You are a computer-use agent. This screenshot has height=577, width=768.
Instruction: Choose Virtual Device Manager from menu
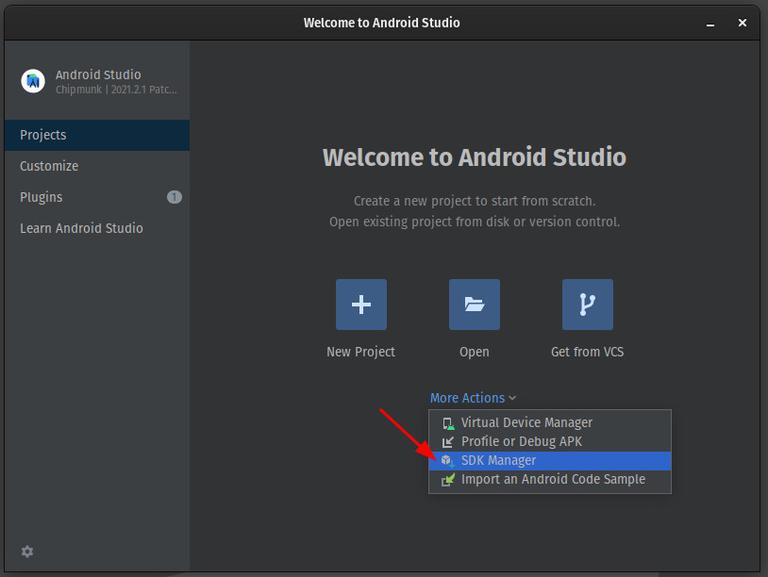550,423
